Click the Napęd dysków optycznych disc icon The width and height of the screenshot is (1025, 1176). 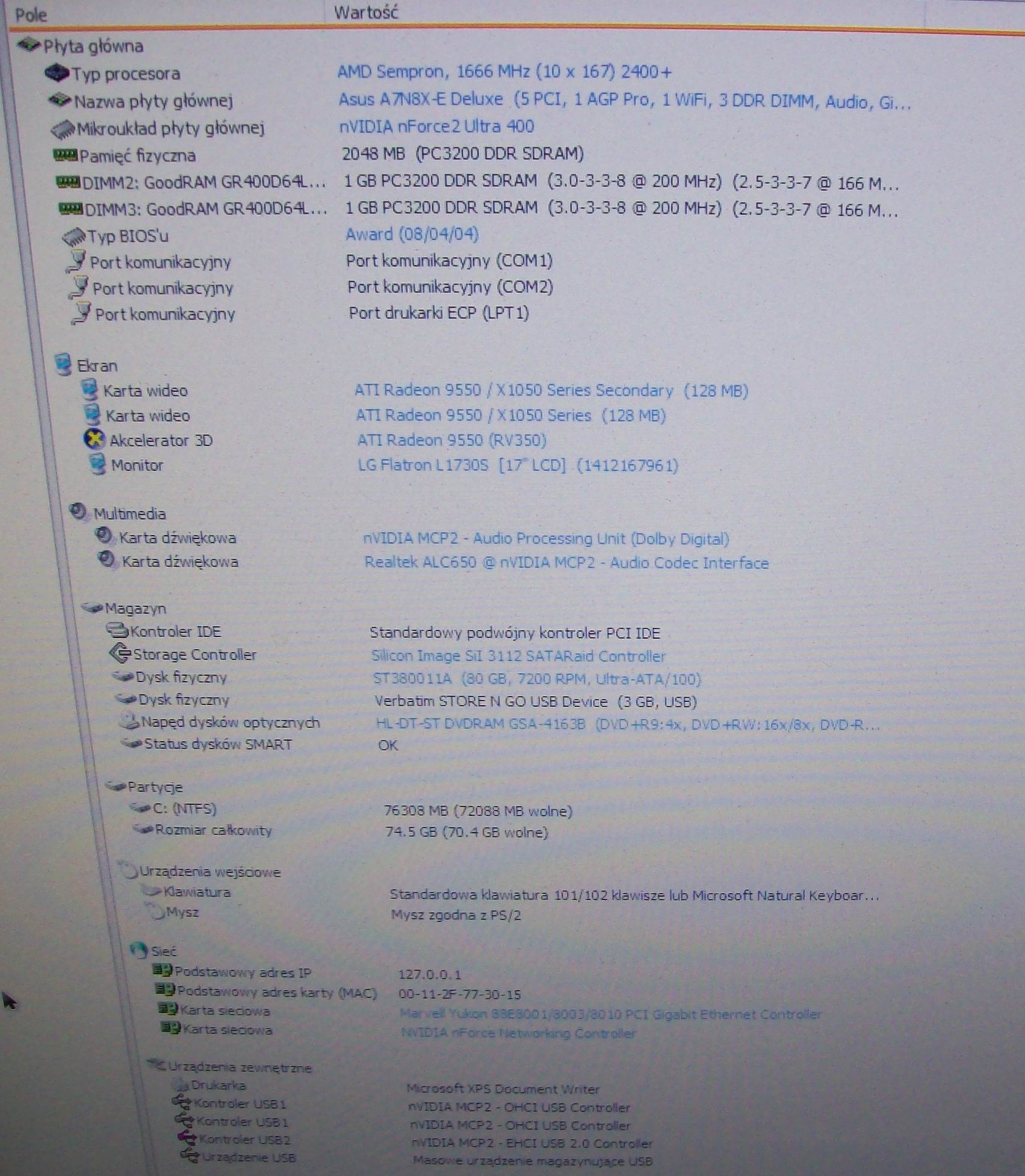129,721
